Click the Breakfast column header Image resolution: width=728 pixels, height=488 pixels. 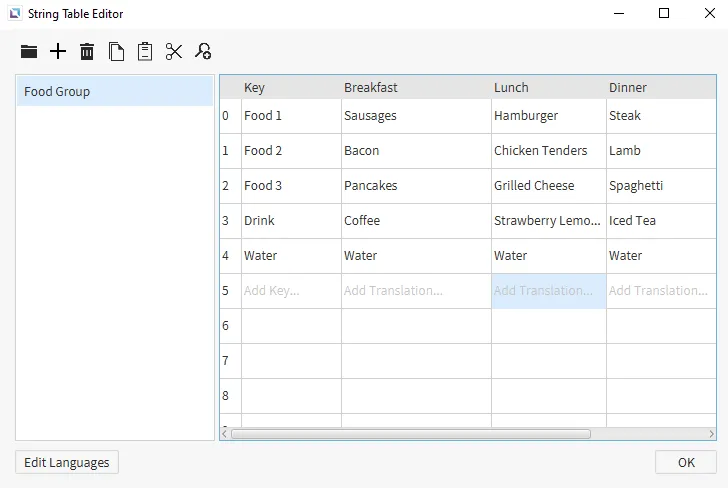tap(415, 88)
